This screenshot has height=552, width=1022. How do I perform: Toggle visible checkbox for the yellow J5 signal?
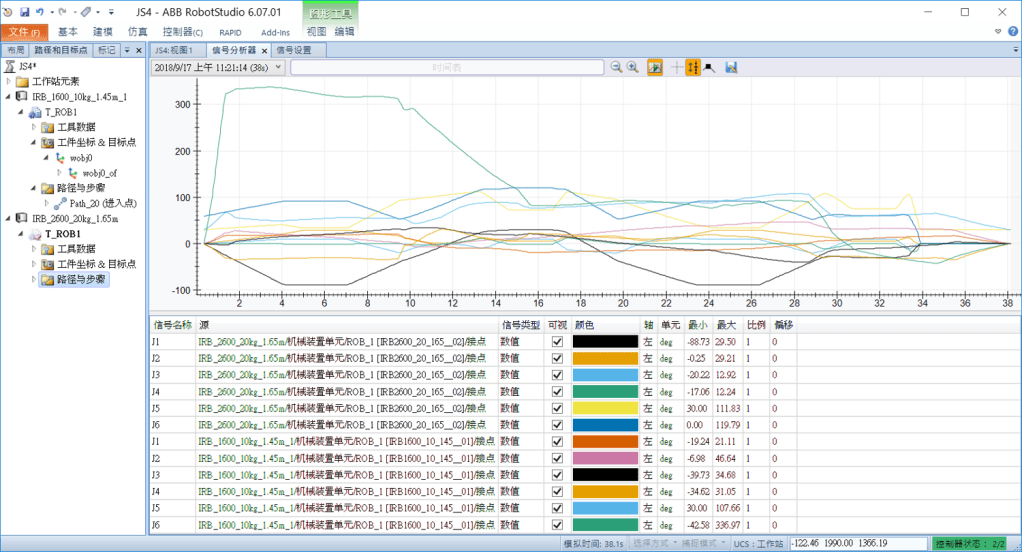click(x=557, y=408)
